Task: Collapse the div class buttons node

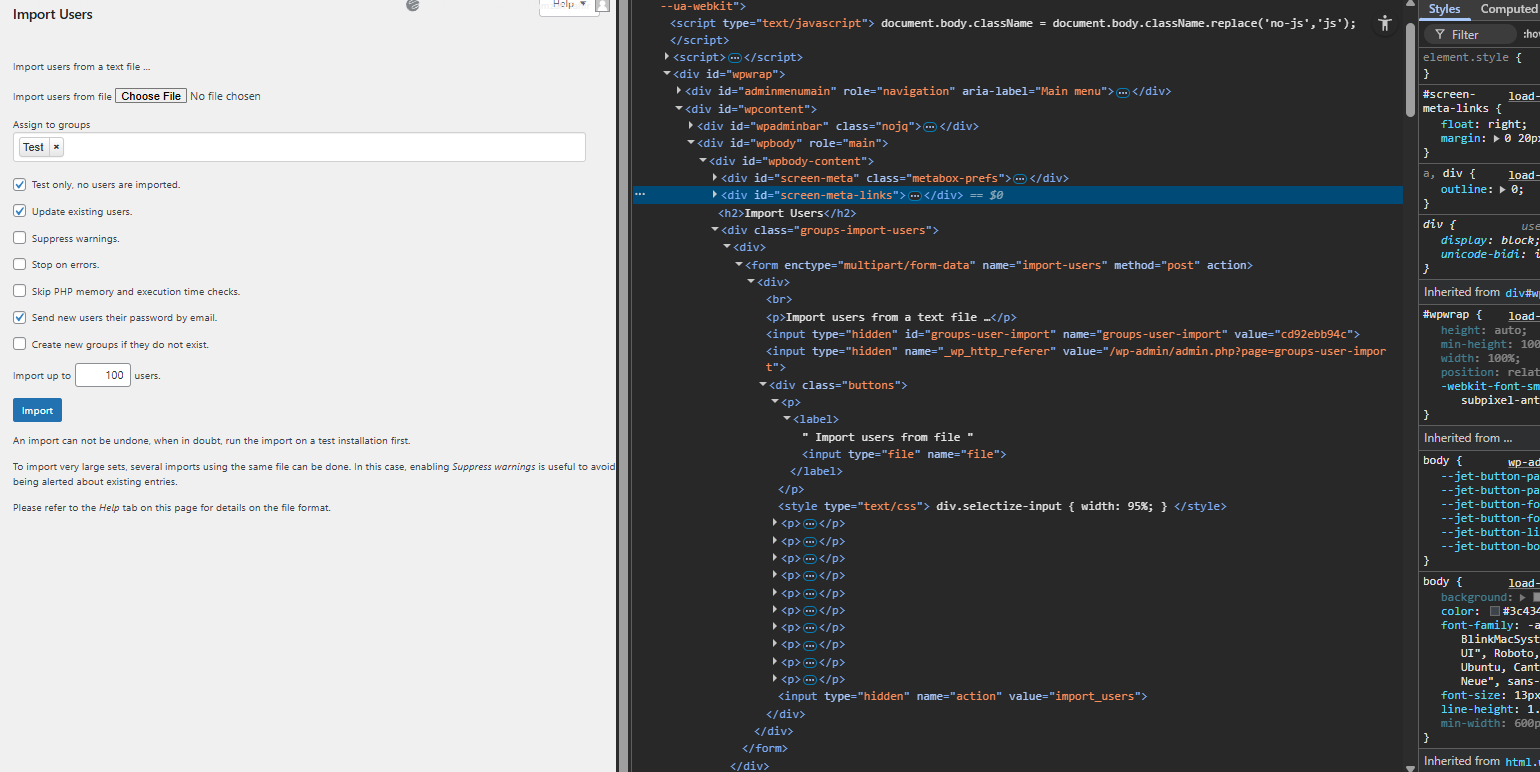Action: [763, 385]
